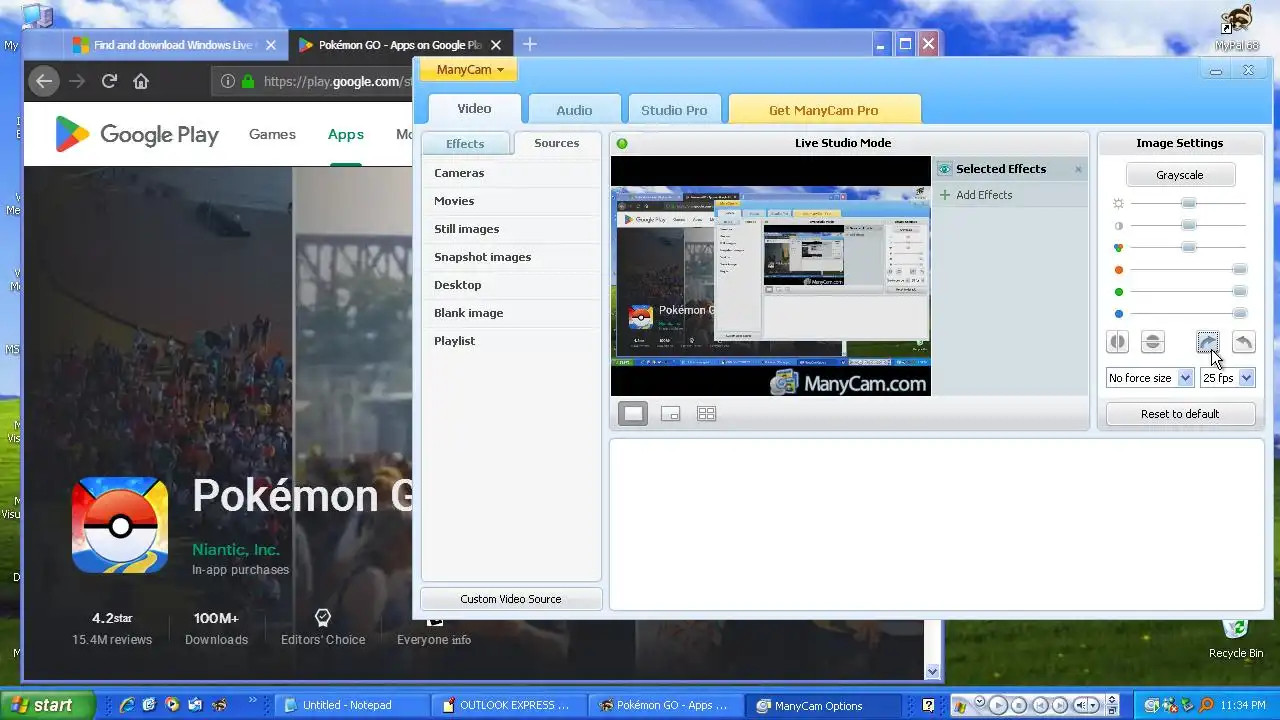1280x720 pixels.
Task: Open MyPal 68 desktop shortcut
Action: (1237, 28)
